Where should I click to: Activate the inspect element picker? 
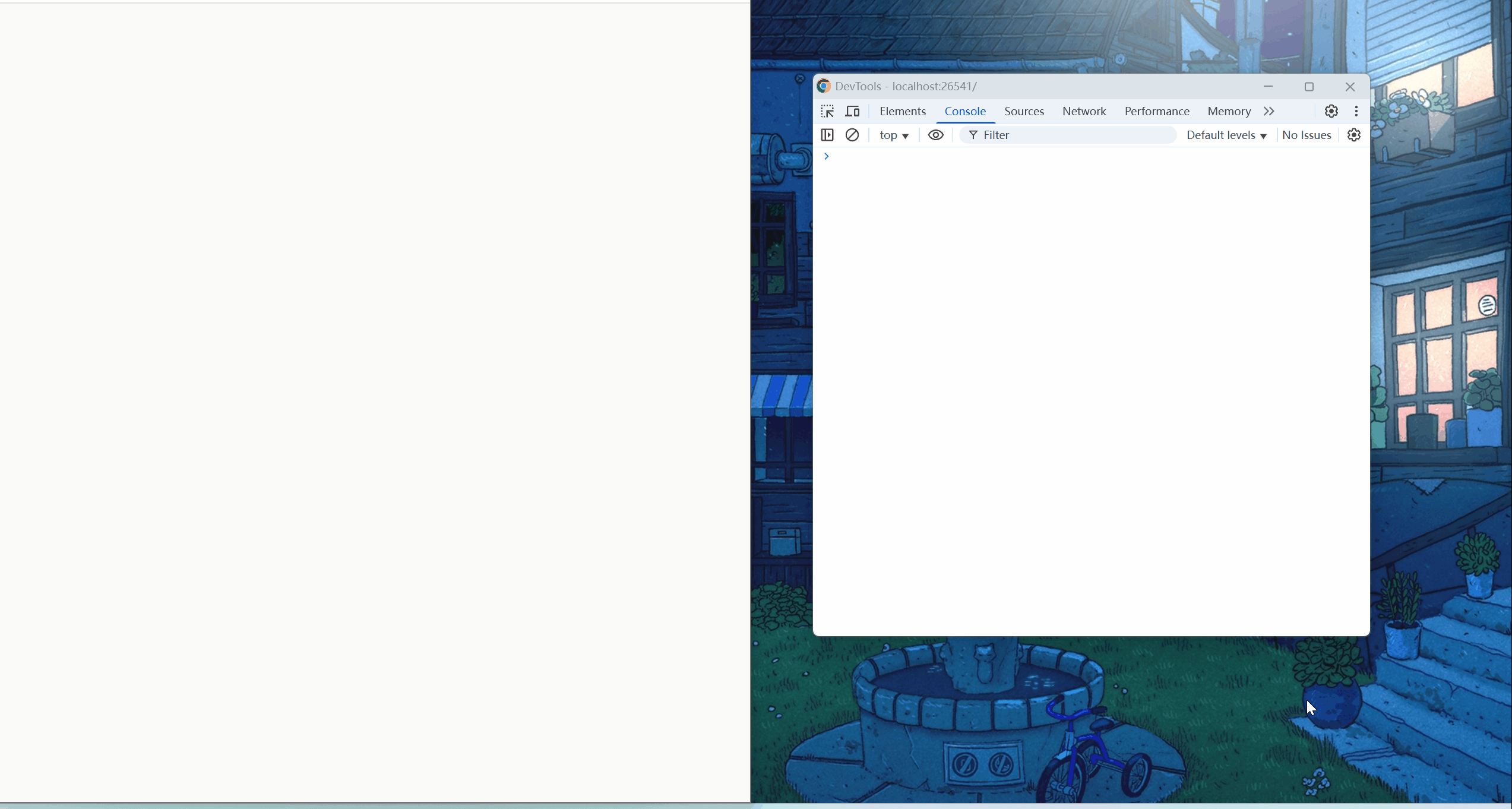[827, 111]
